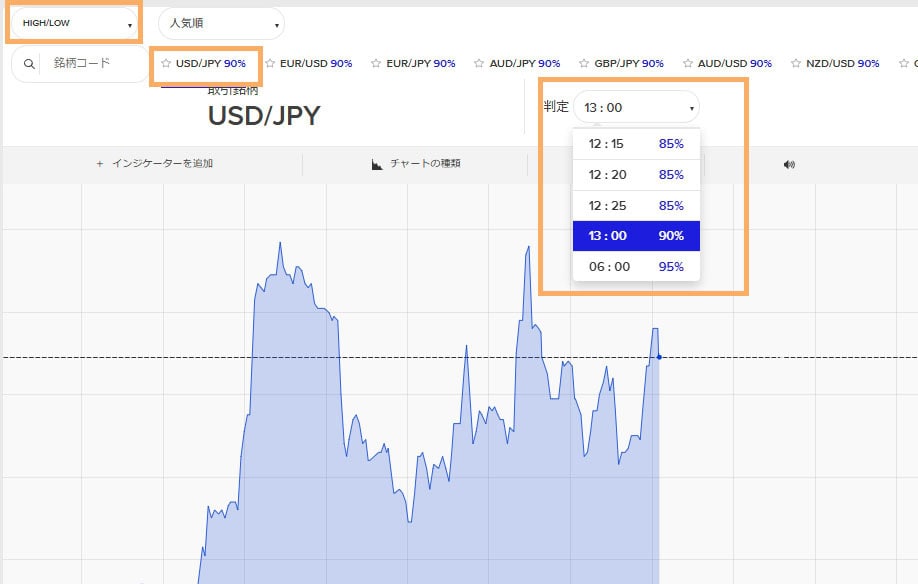Click the chart type area-chart icon

pyautogui.click(x=377, y=164)
